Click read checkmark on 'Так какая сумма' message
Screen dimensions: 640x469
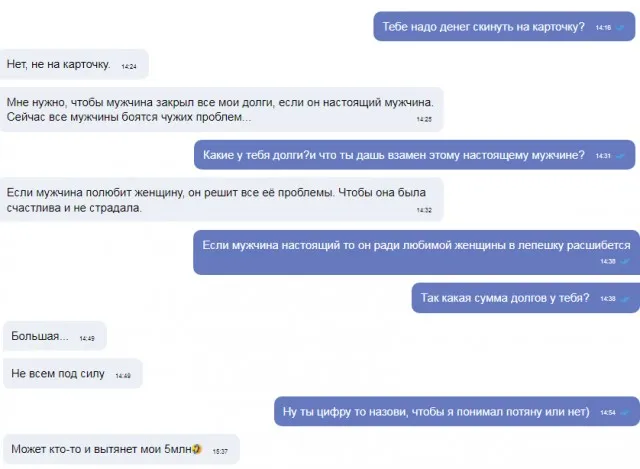(x=625, y=299)
